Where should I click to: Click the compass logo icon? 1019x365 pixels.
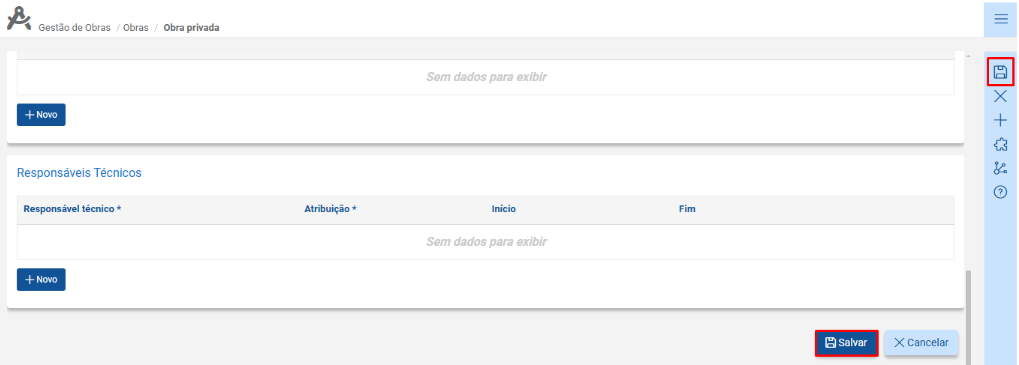click(x=19, y=18)
